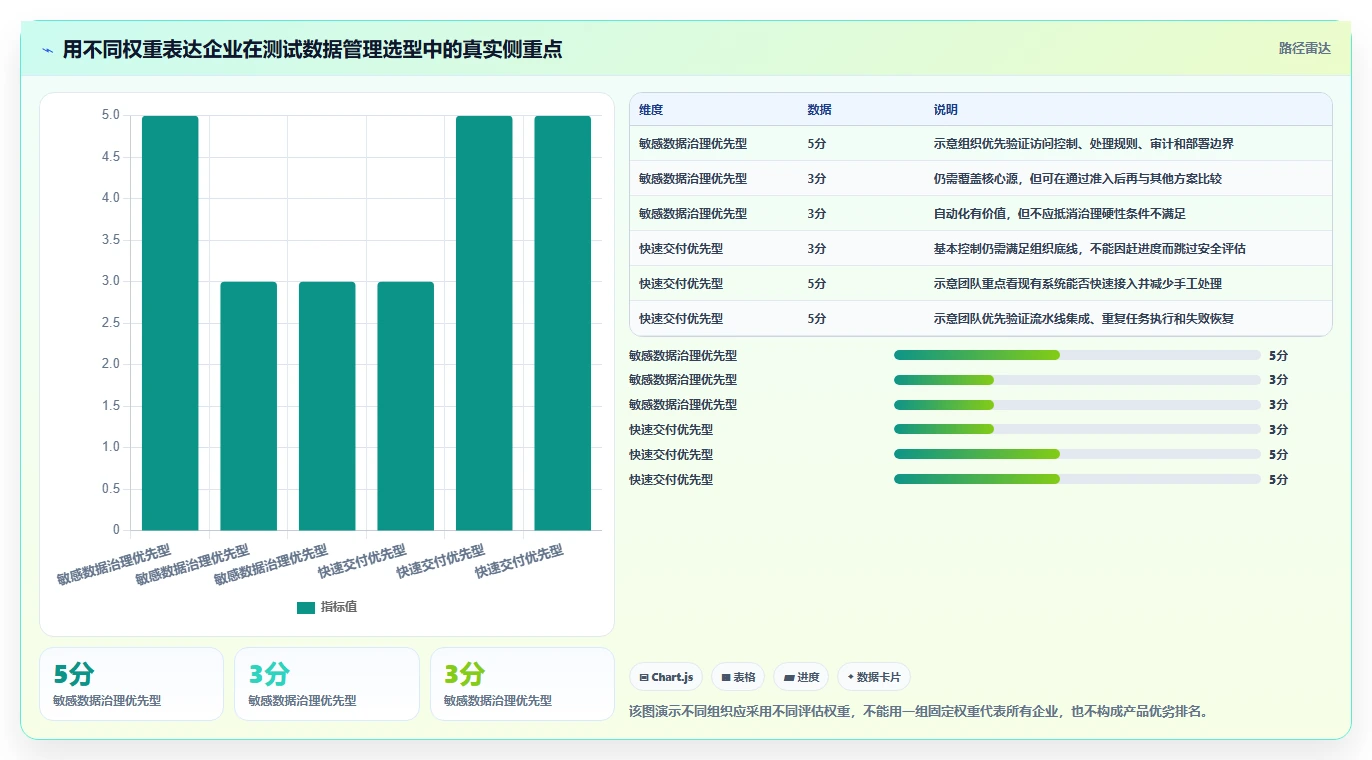Click the page title 用不同权重表达企业在测试数据管理选型中的真实侧重点
This screenshot has height=760, width=1372.
(x=312, y=49)
